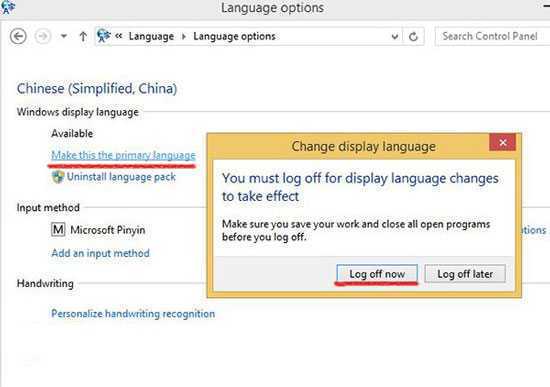Select Microsoft Pinyin input method
This screenshot has width=550, height=387.
pos(108,230)
